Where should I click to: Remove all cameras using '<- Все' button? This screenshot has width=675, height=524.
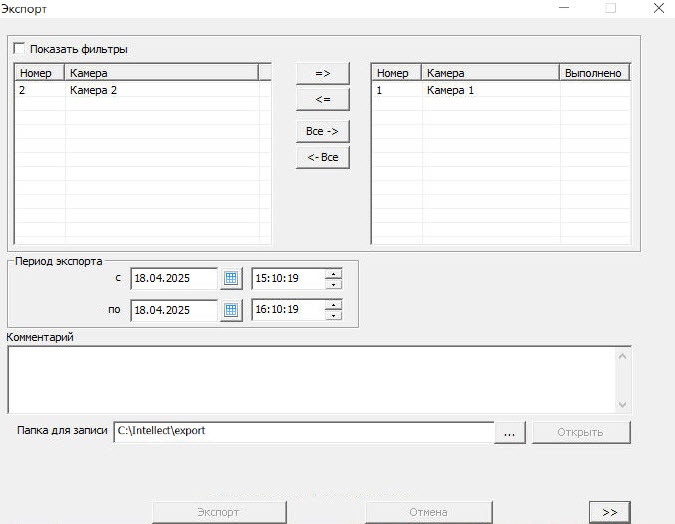coord(322,157)
